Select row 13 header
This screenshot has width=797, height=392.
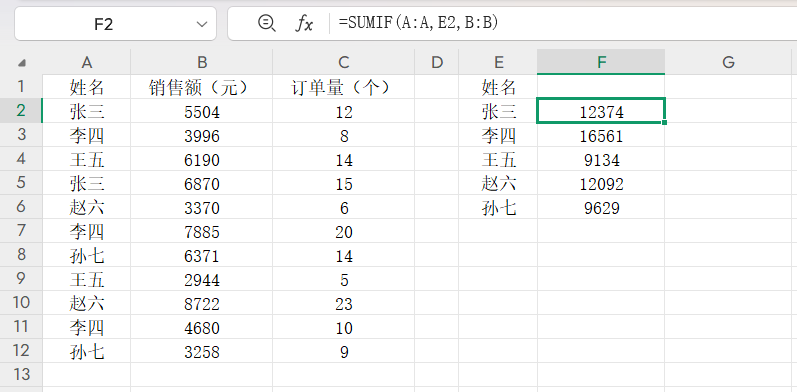coord(21,375)
